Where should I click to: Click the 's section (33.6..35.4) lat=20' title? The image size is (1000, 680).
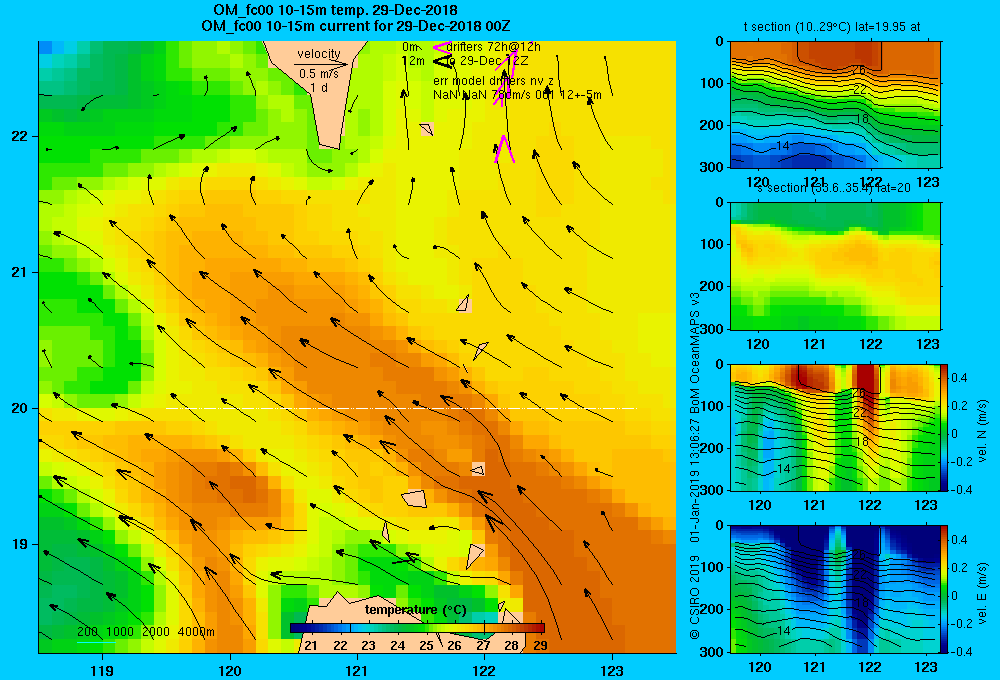pyautogui.click(x=833, y=188)
